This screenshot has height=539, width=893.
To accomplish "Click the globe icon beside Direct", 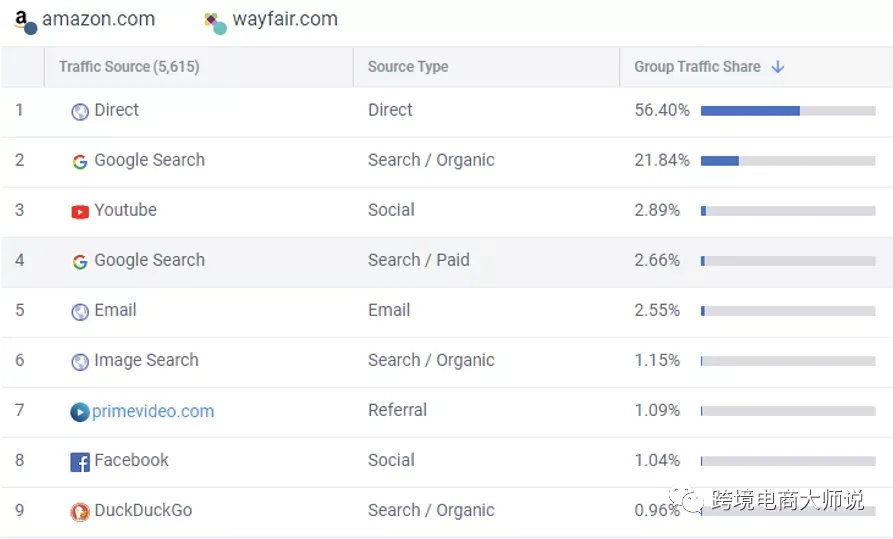I will (80, 112).
